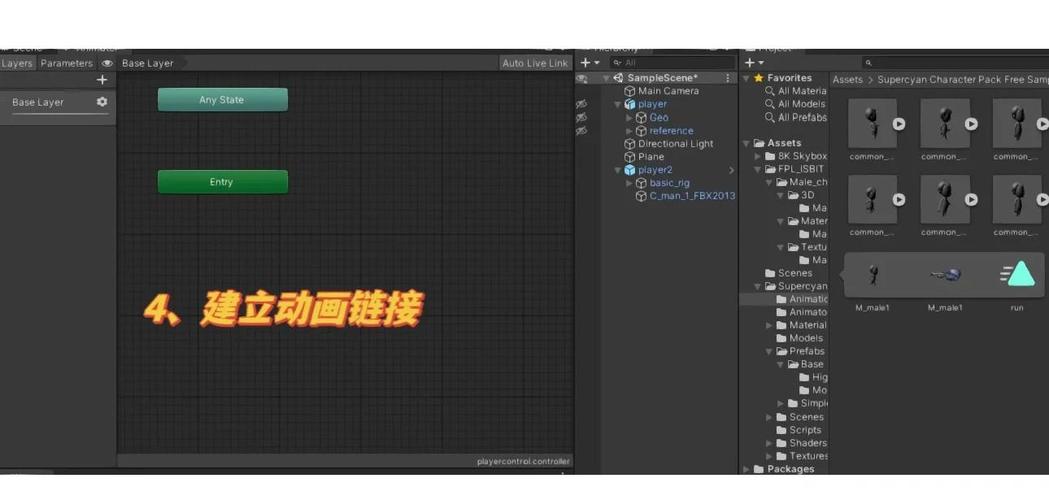Open the All Models saved search
Screen dimensions: 1049x500
[x=796, y=104]
